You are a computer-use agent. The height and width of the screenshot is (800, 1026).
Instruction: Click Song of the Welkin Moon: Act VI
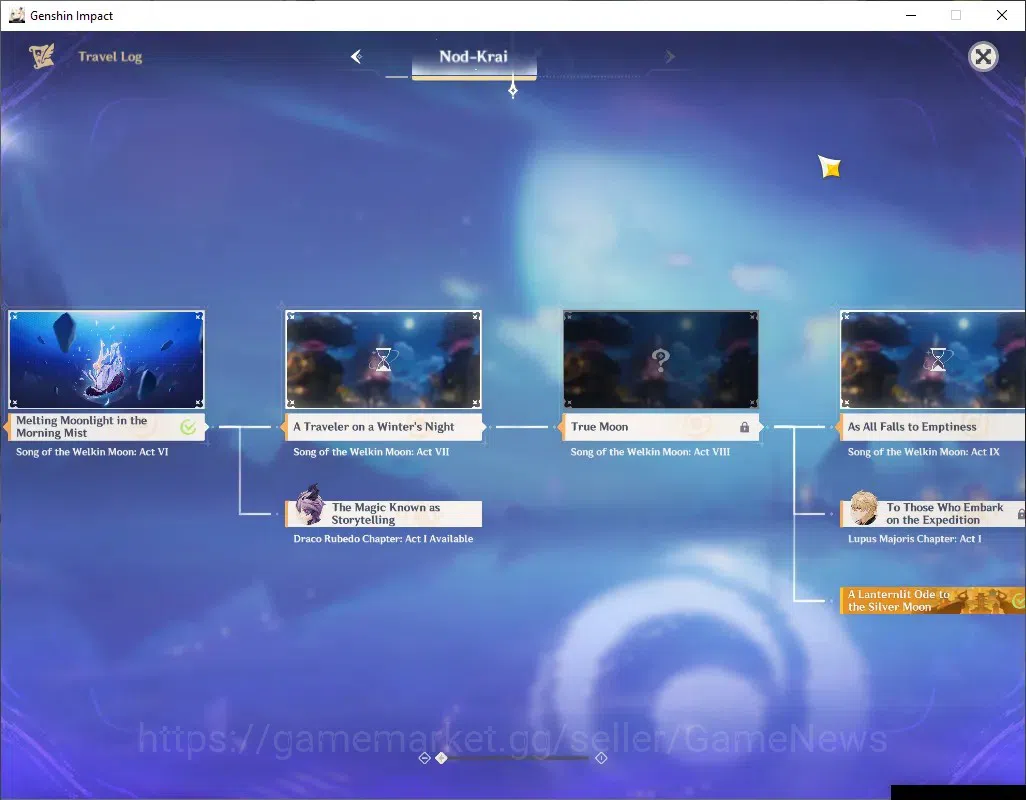click(92, 452)
